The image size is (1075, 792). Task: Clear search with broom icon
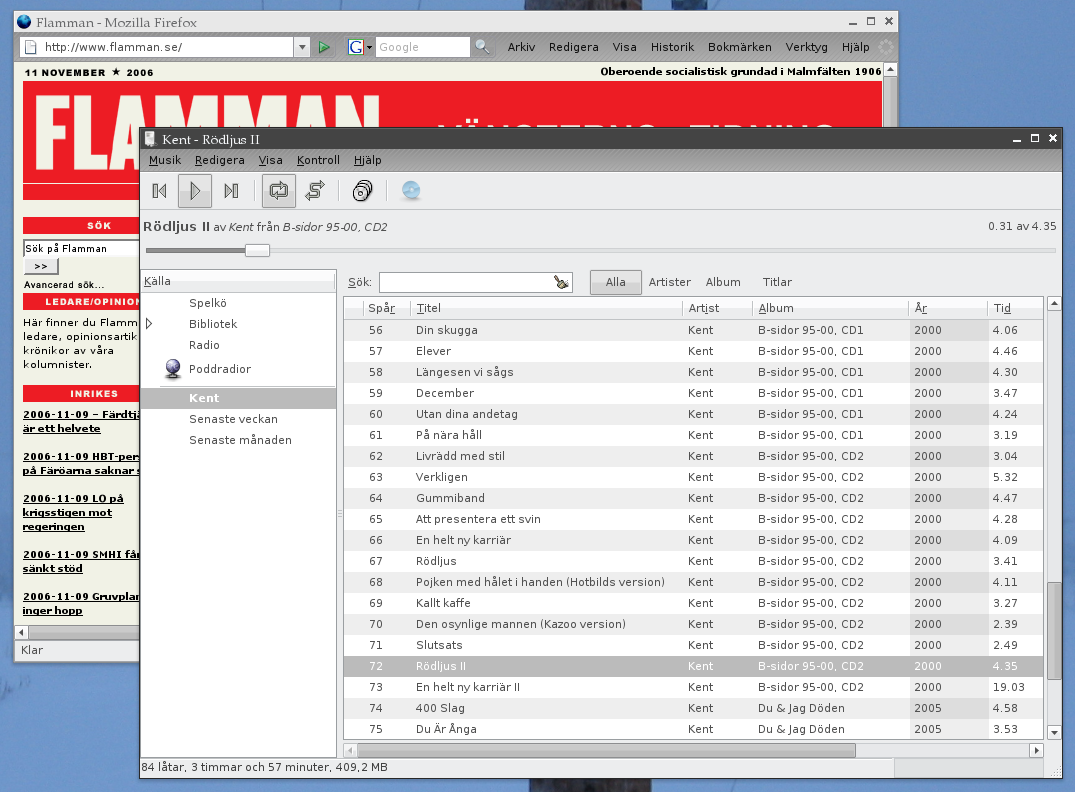(x=561, y=282)
